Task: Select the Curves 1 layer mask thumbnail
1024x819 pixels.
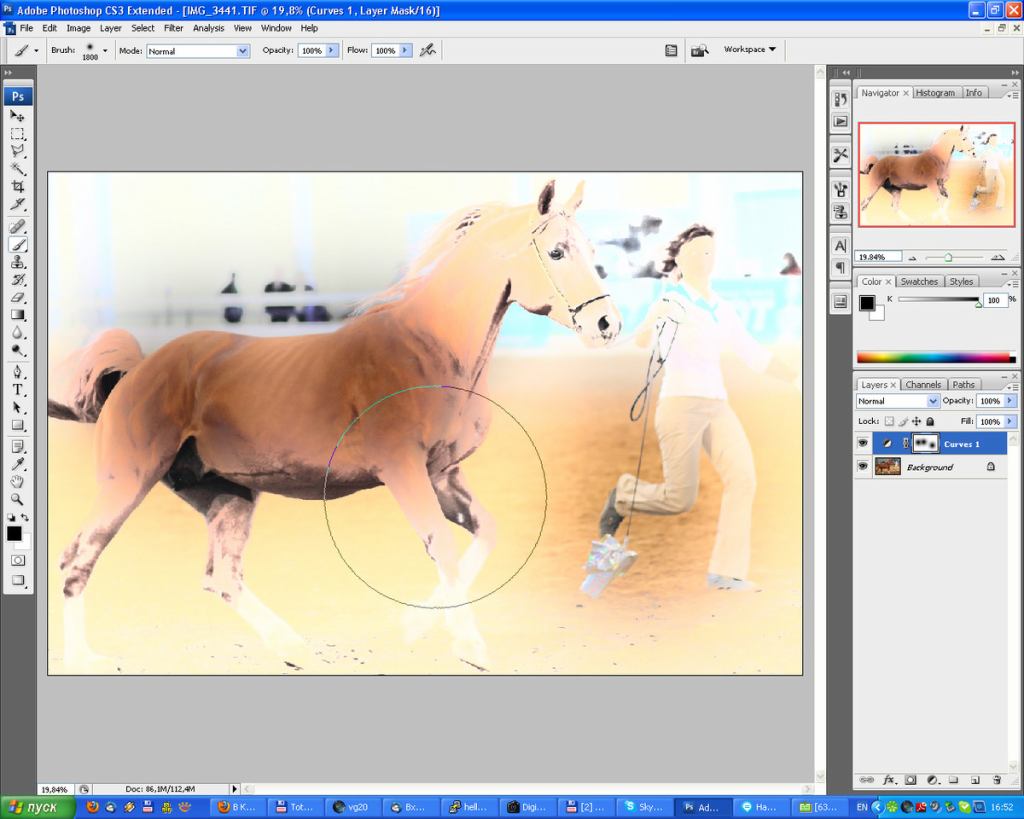Action: click(x=925, y=443)
